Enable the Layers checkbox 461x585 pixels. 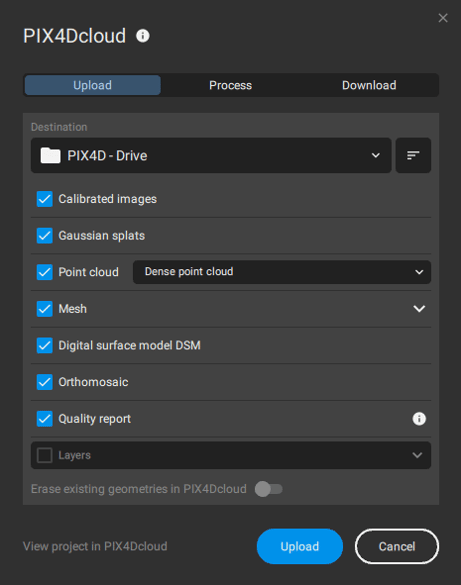click(x=45, y=455)
